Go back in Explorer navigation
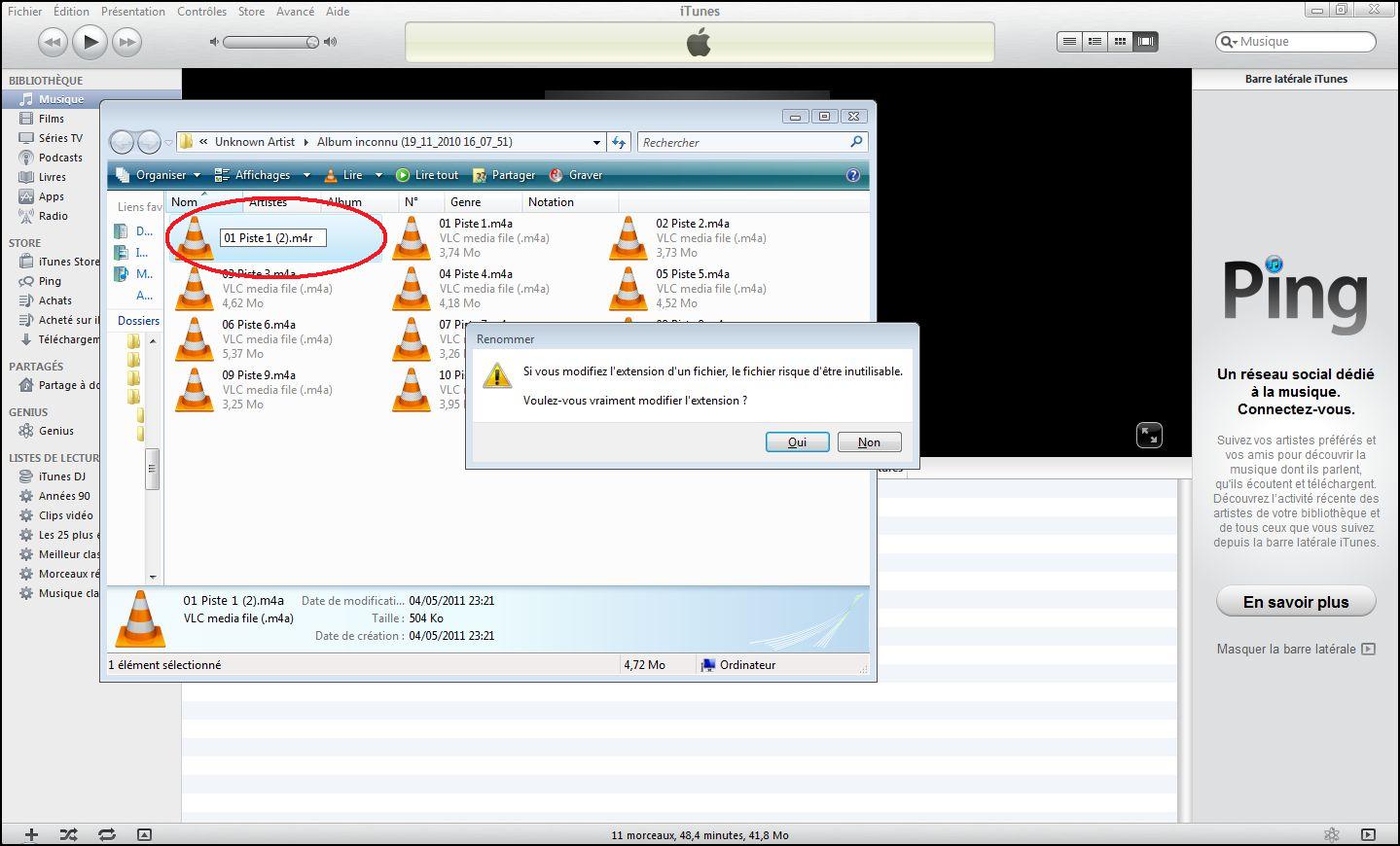The image size is (1400, 846). [122, 143]
